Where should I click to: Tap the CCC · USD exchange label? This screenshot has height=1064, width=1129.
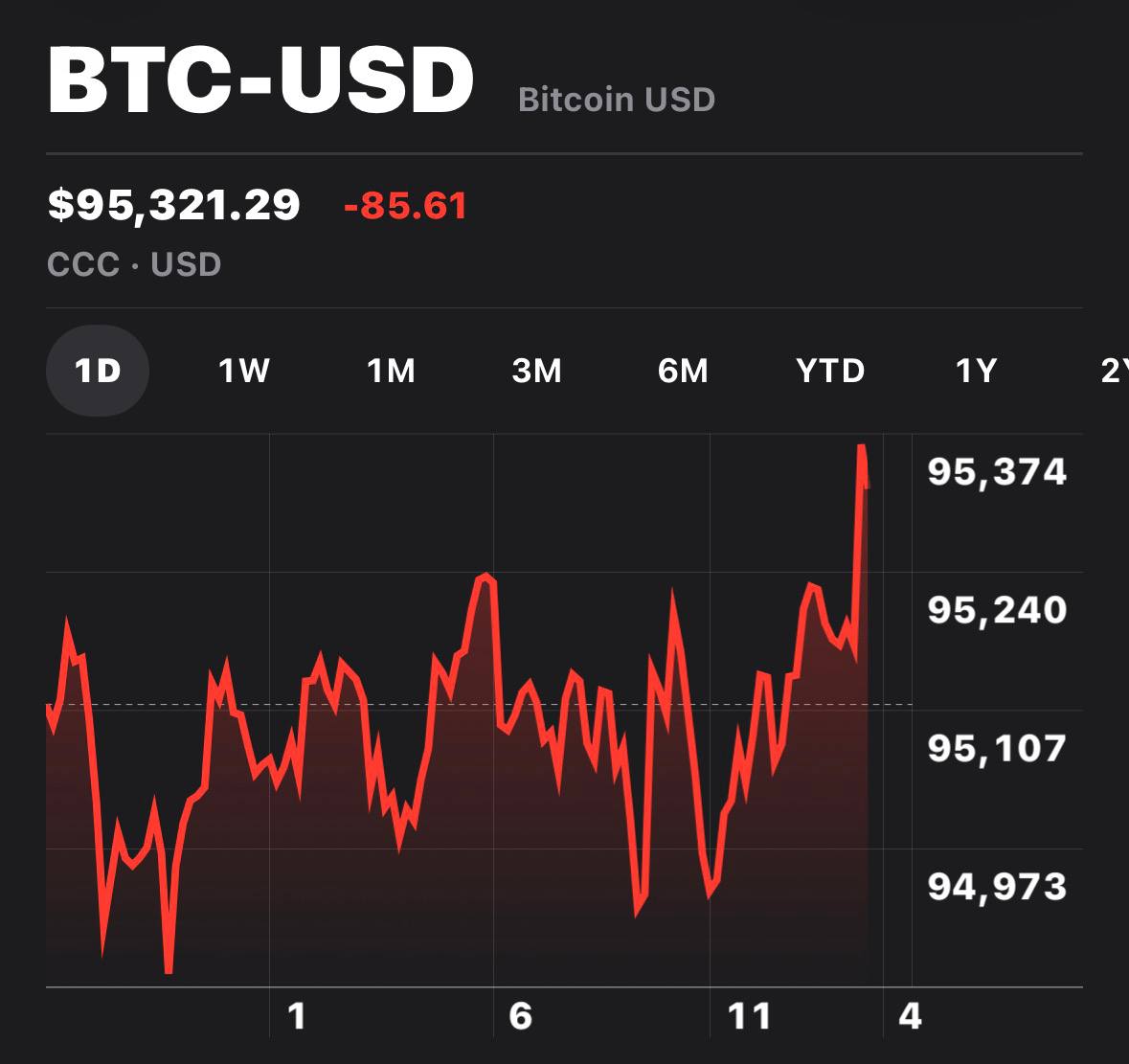(x=134, y=264)
